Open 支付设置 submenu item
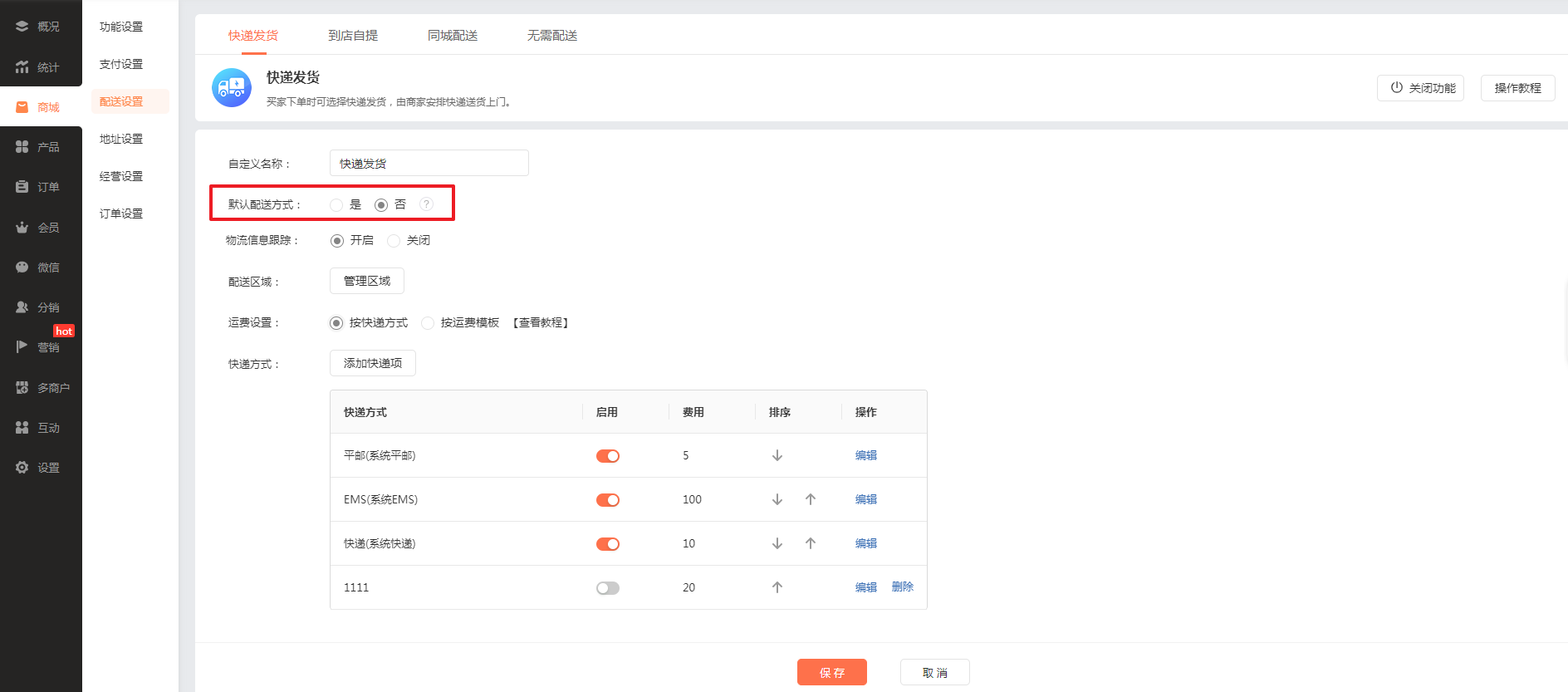 point(121,64)
